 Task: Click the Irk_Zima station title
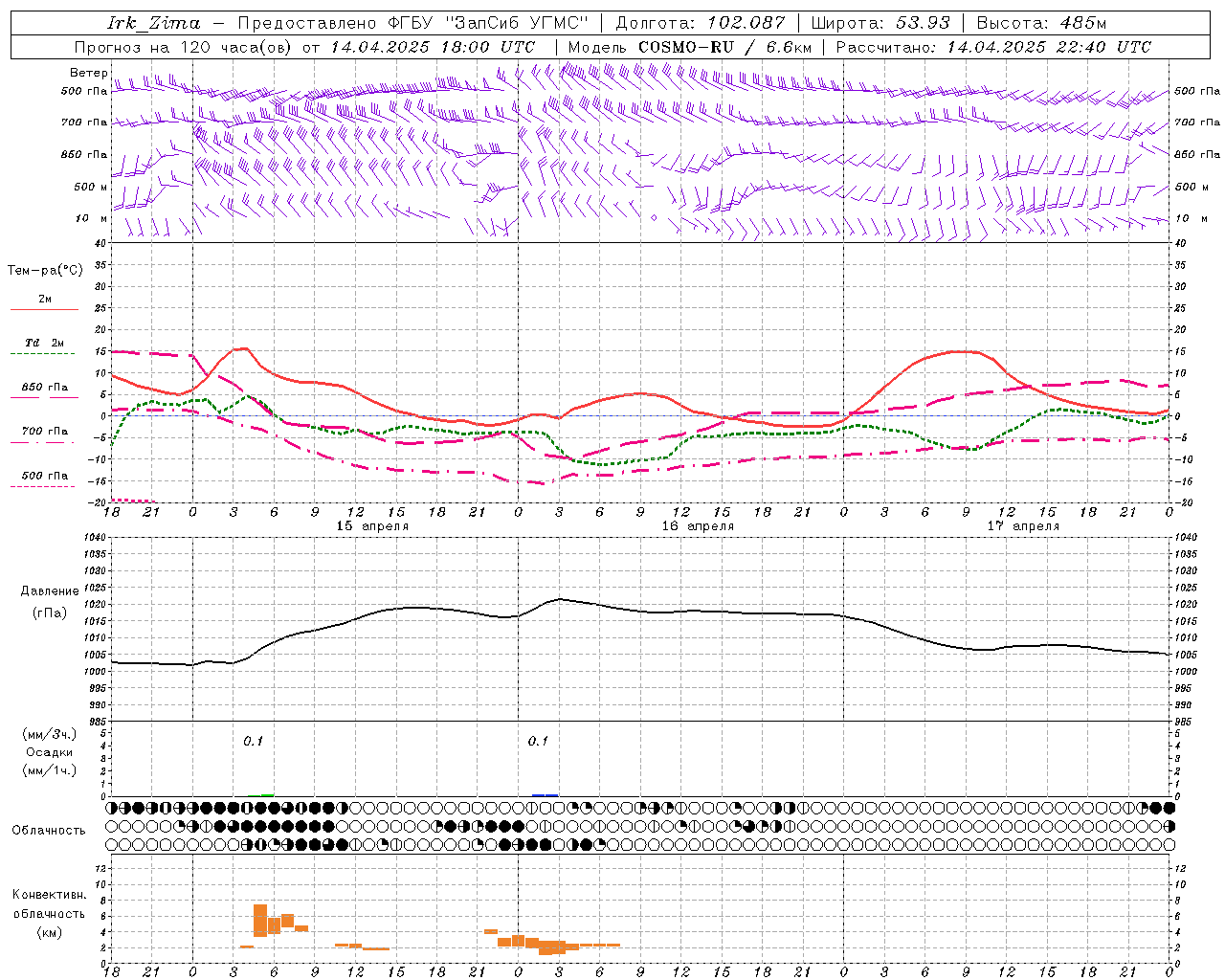coord(153,23)
